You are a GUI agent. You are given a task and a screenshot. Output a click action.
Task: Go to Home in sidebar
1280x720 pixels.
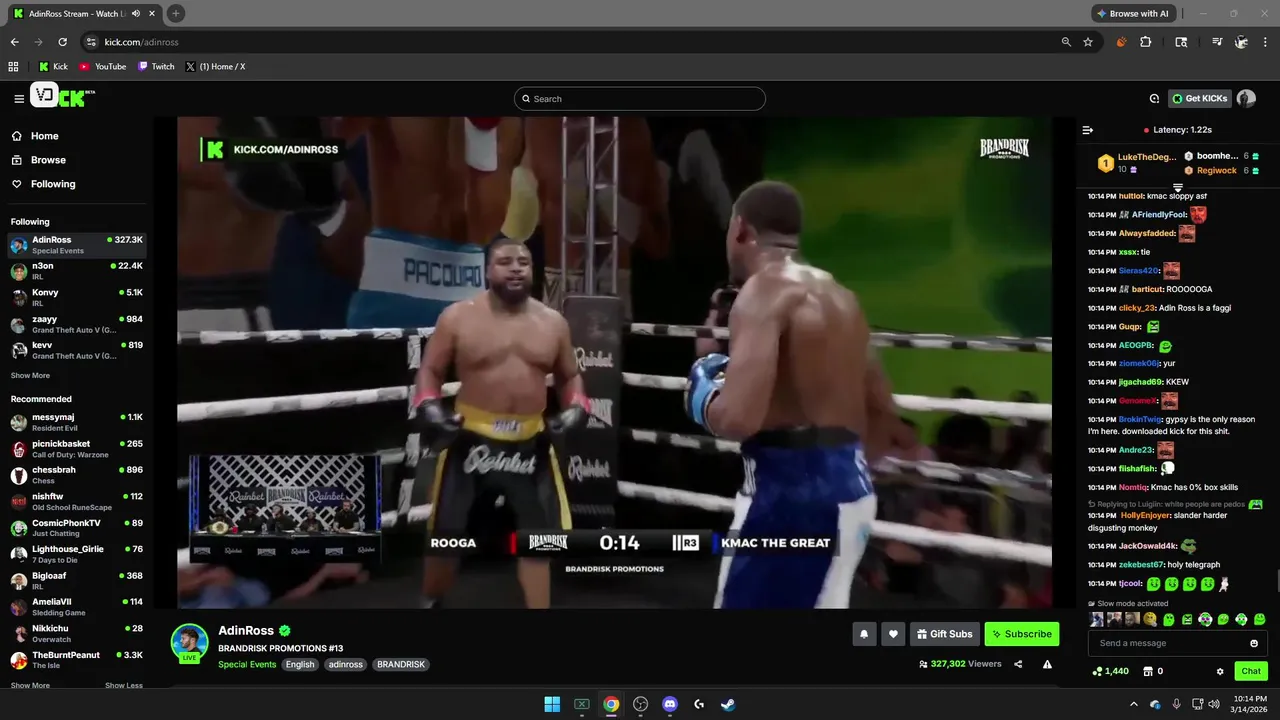[x=36, y=136]
